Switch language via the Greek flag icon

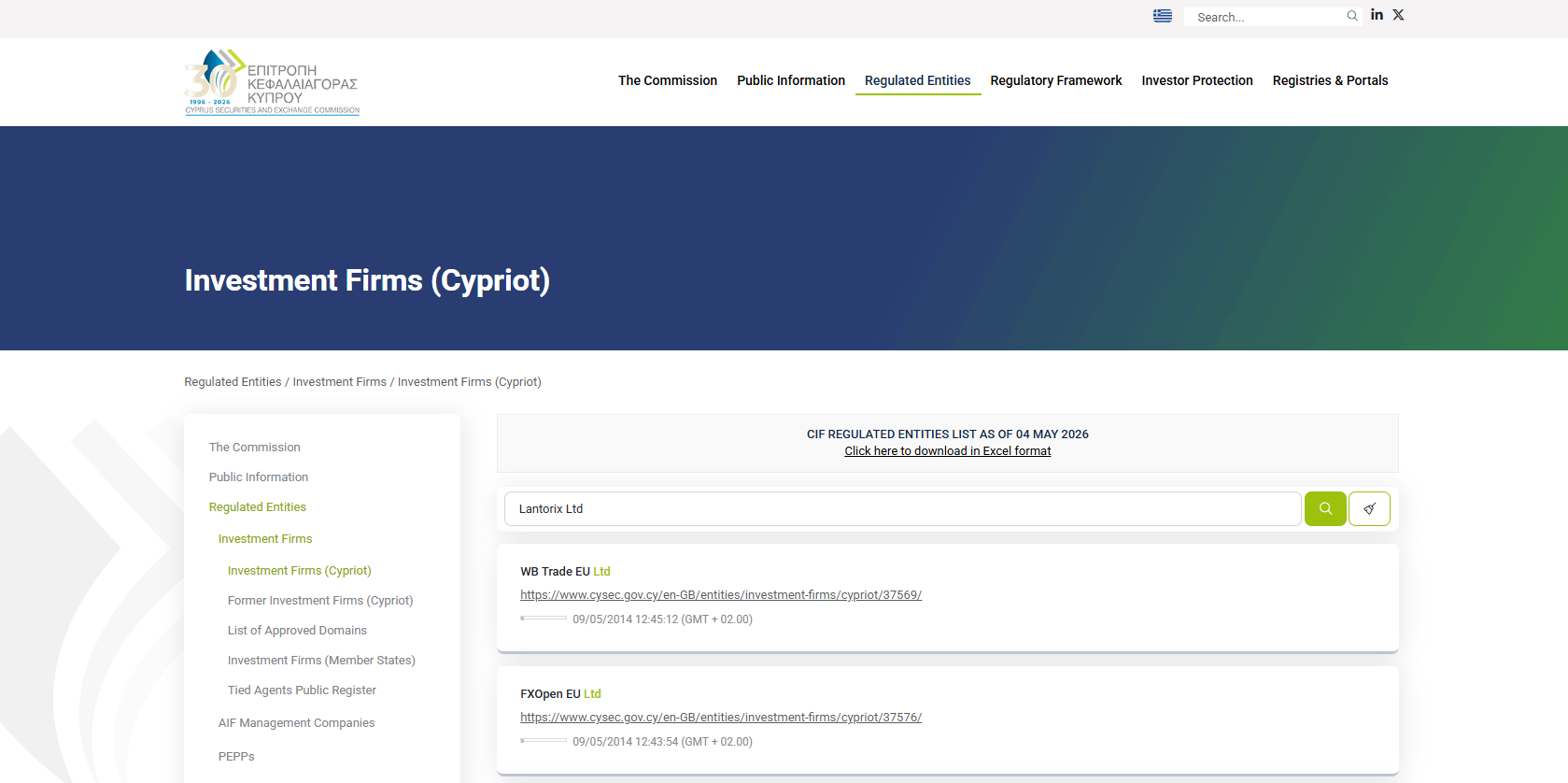(1162, 16)
